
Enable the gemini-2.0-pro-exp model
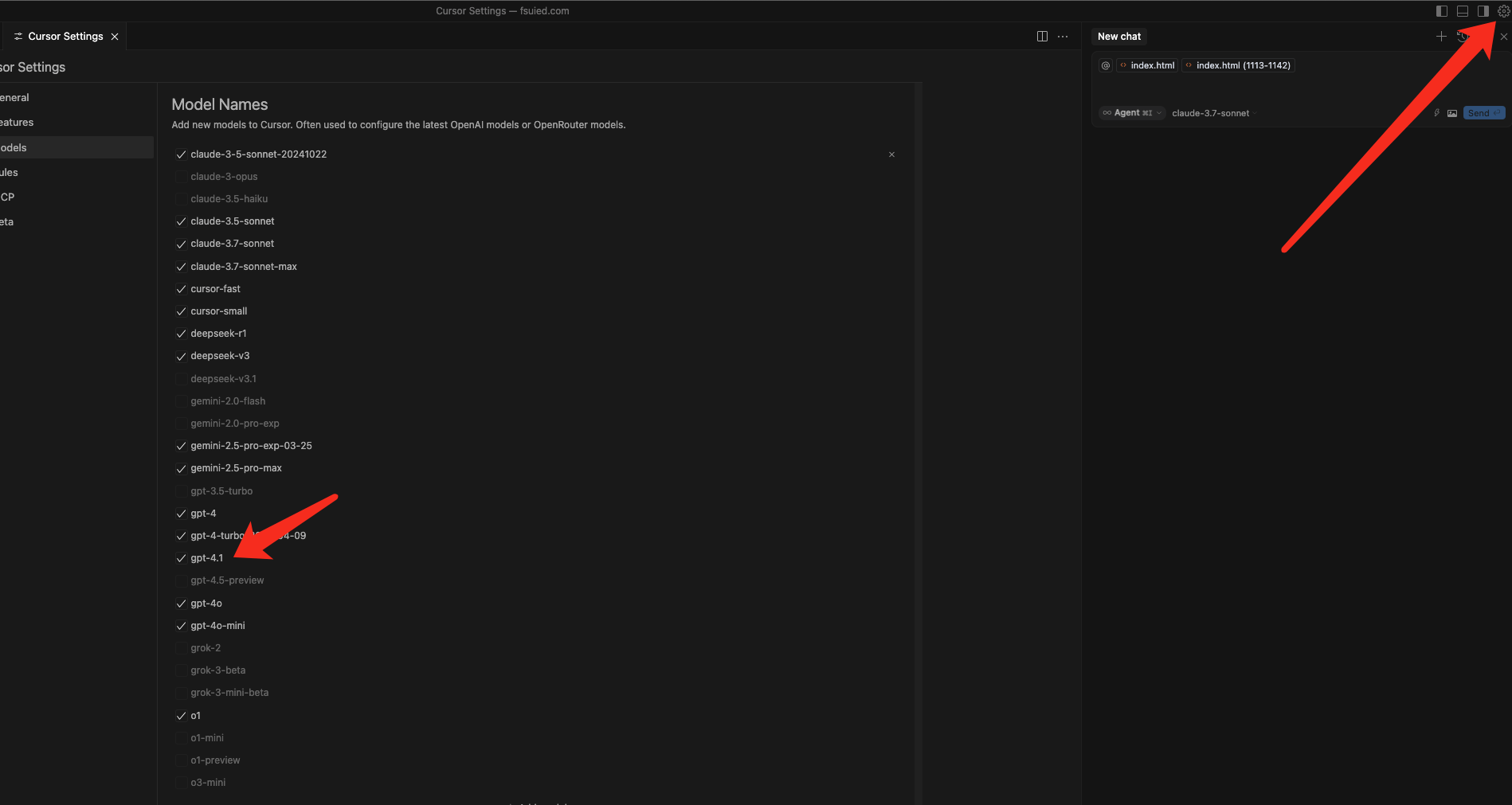click(x=181, y=424)
